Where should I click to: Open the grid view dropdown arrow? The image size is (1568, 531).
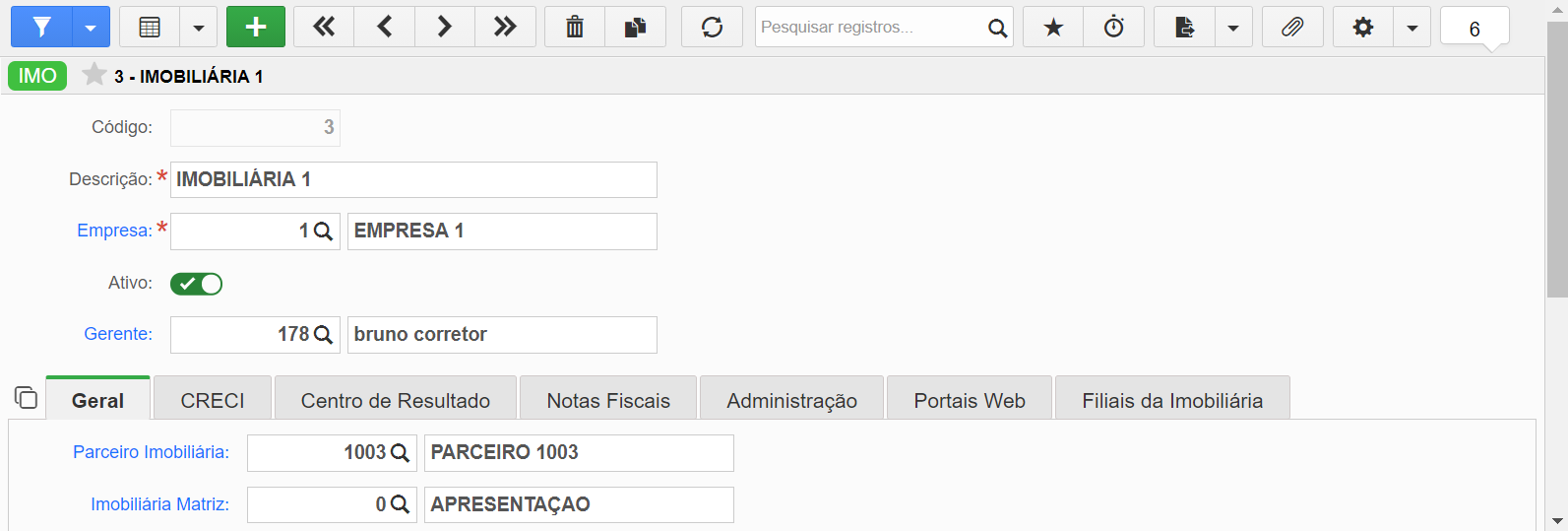199,27
